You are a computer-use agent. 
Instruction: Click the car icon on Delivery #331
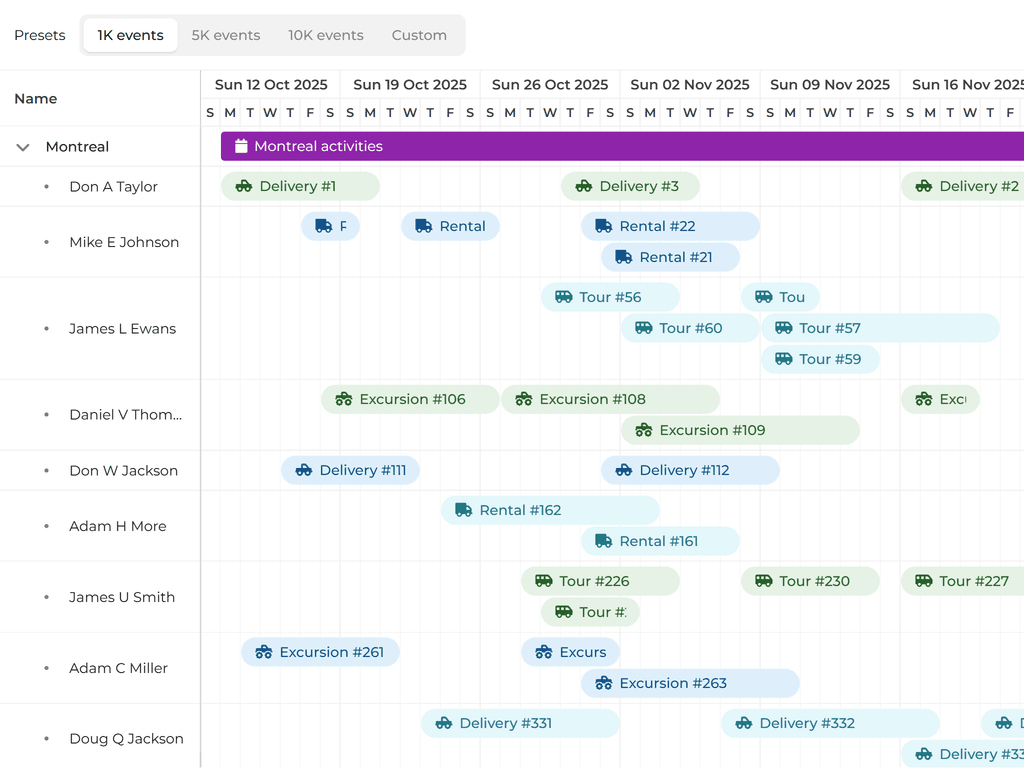pos(442,723)
